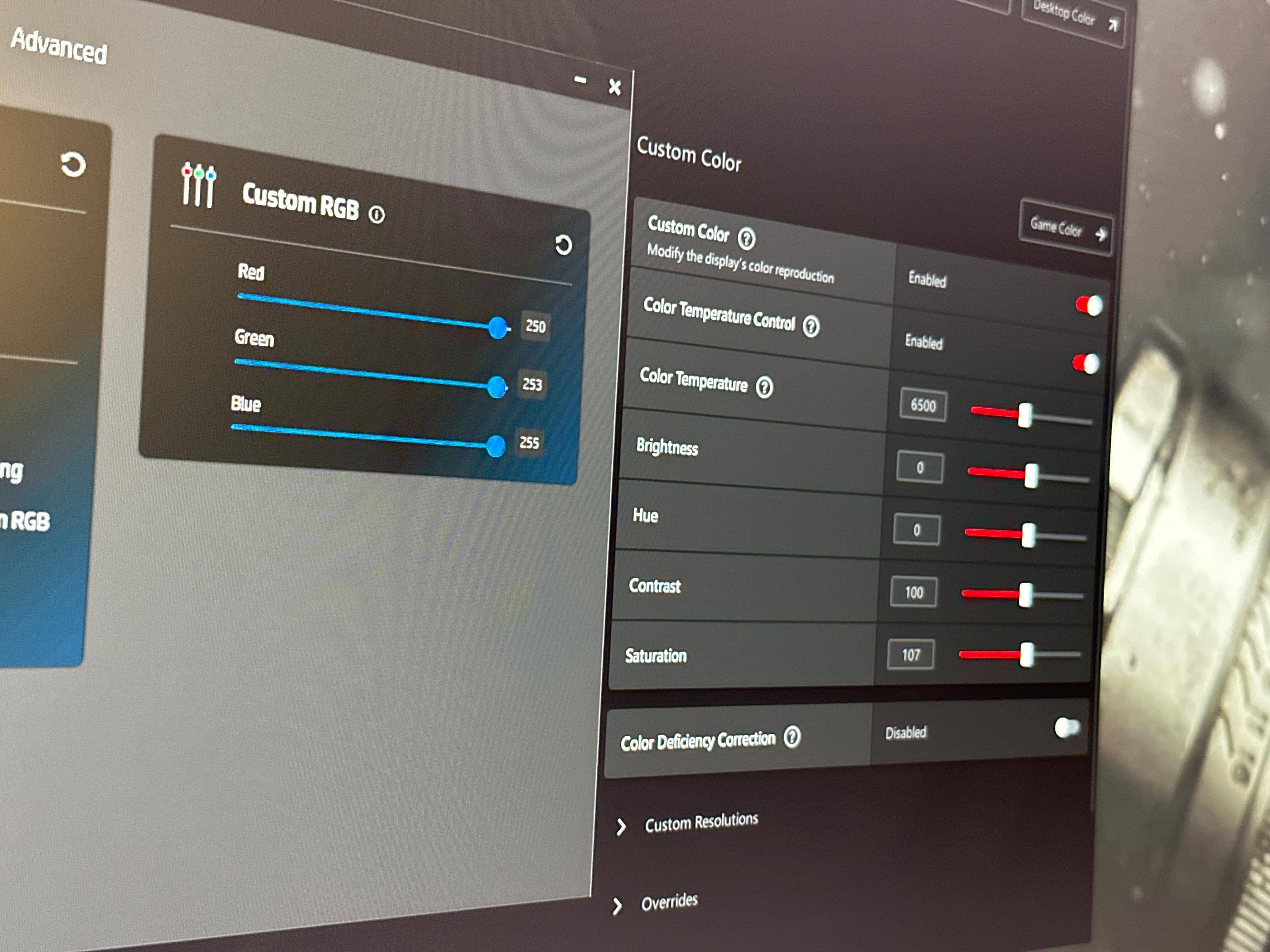Click the Custom RGB info icon
1270x952 pixels.
pos(377,215)
